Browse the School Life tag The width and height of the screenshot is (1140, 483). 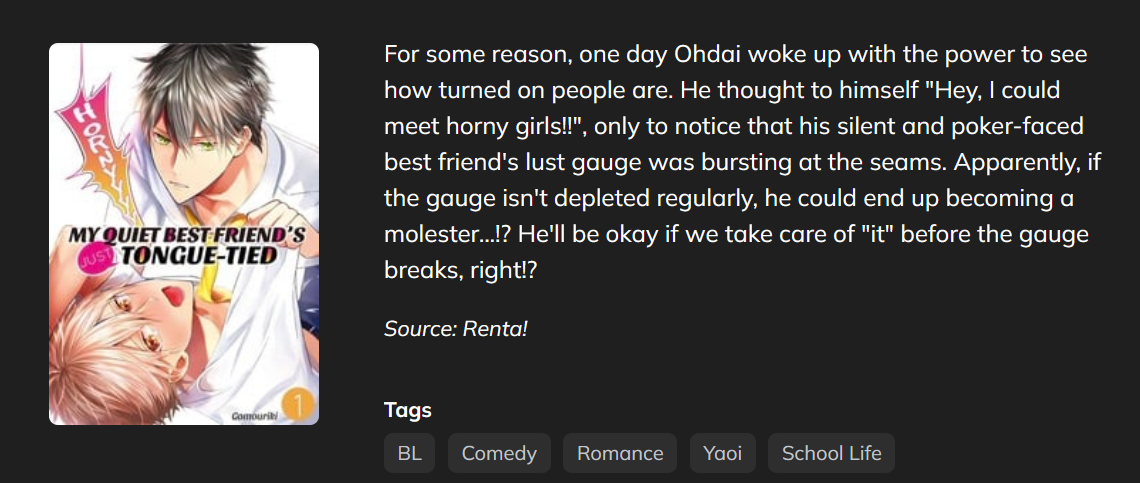pos(831,453)
